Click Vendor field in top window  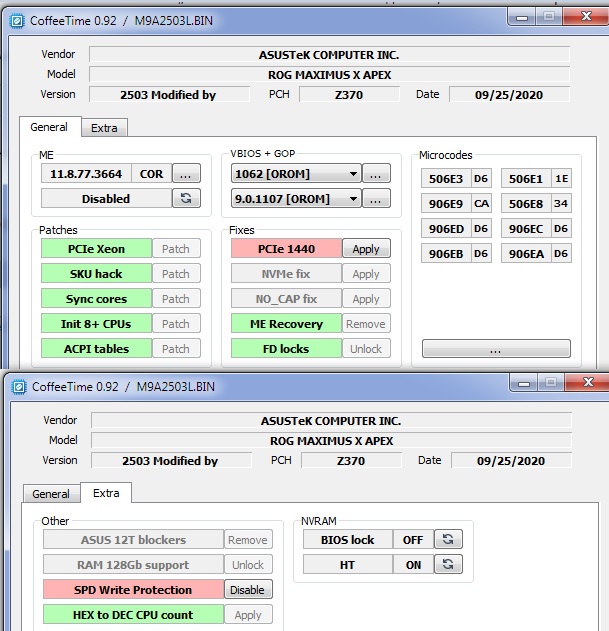[x=329, y=54]
